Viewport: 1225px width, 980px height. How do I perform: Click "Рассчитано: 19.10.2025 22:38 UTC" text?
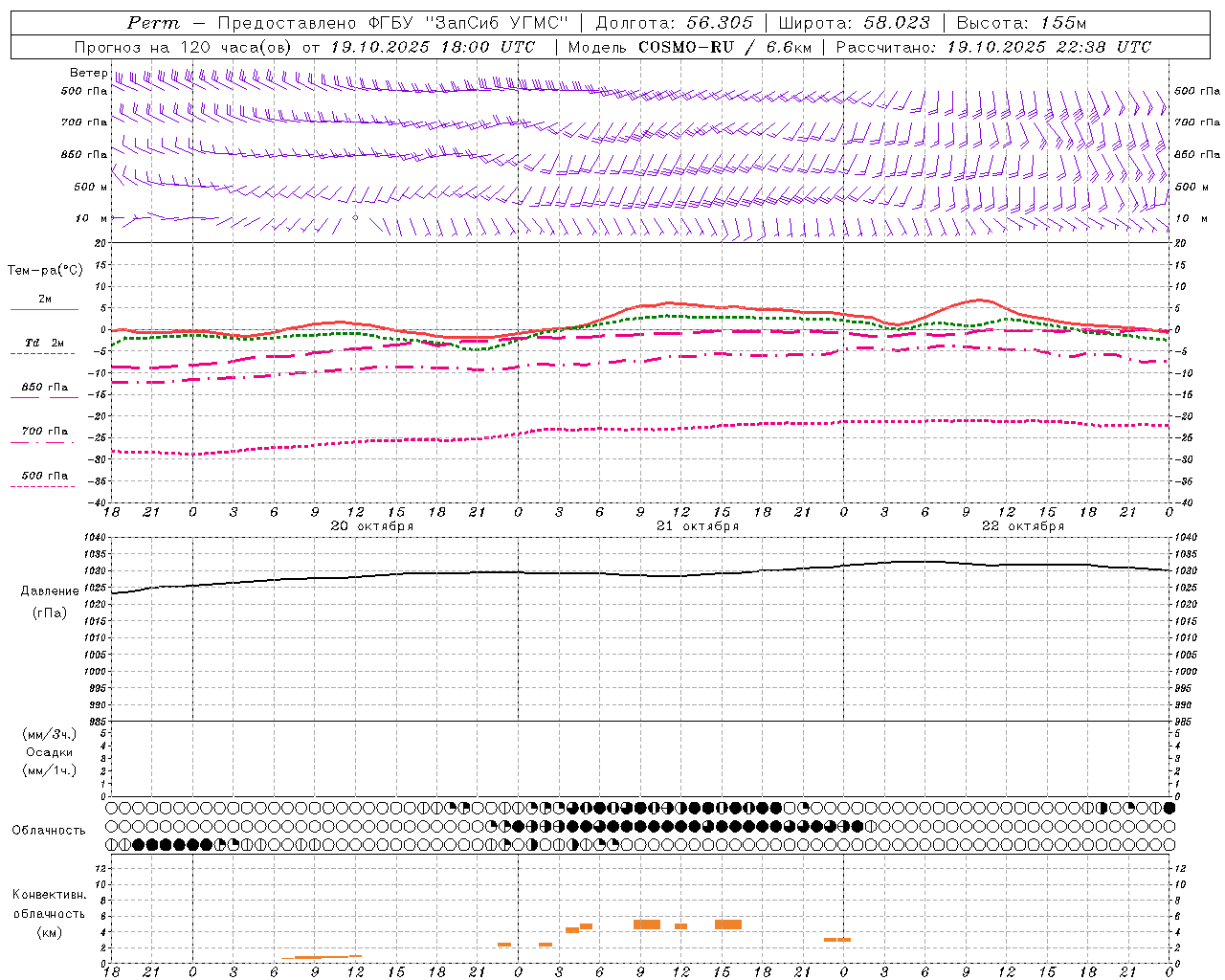(993, 47)
